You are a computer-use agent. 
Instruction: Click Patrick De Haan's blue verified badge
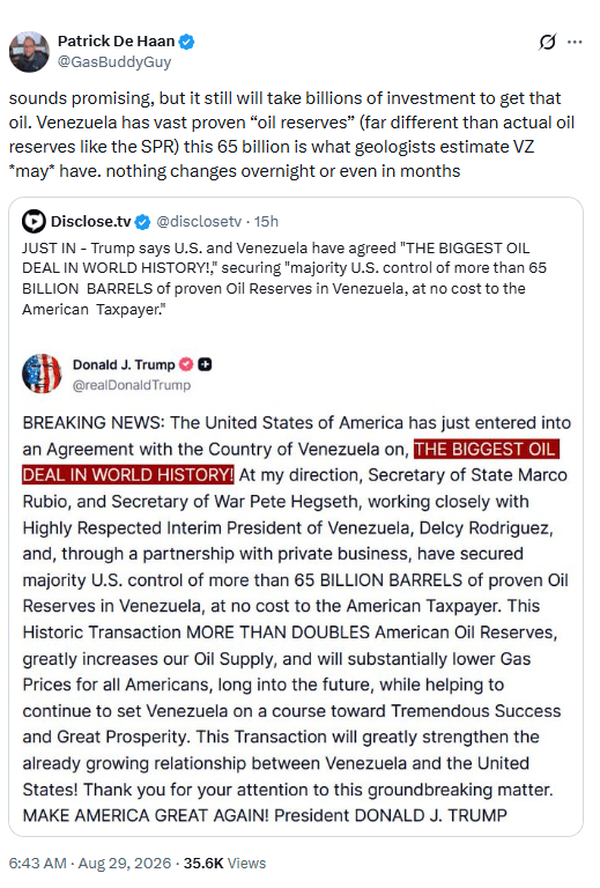pos(187,41)
